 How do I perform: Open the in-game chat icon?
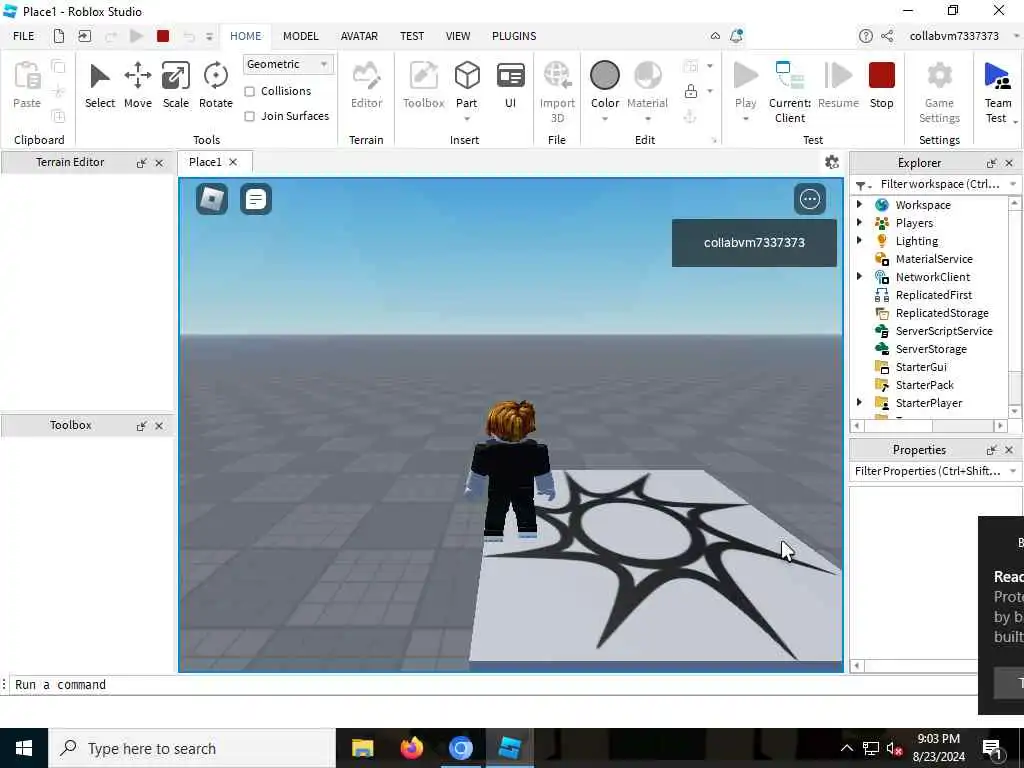[x=256, y=199]
